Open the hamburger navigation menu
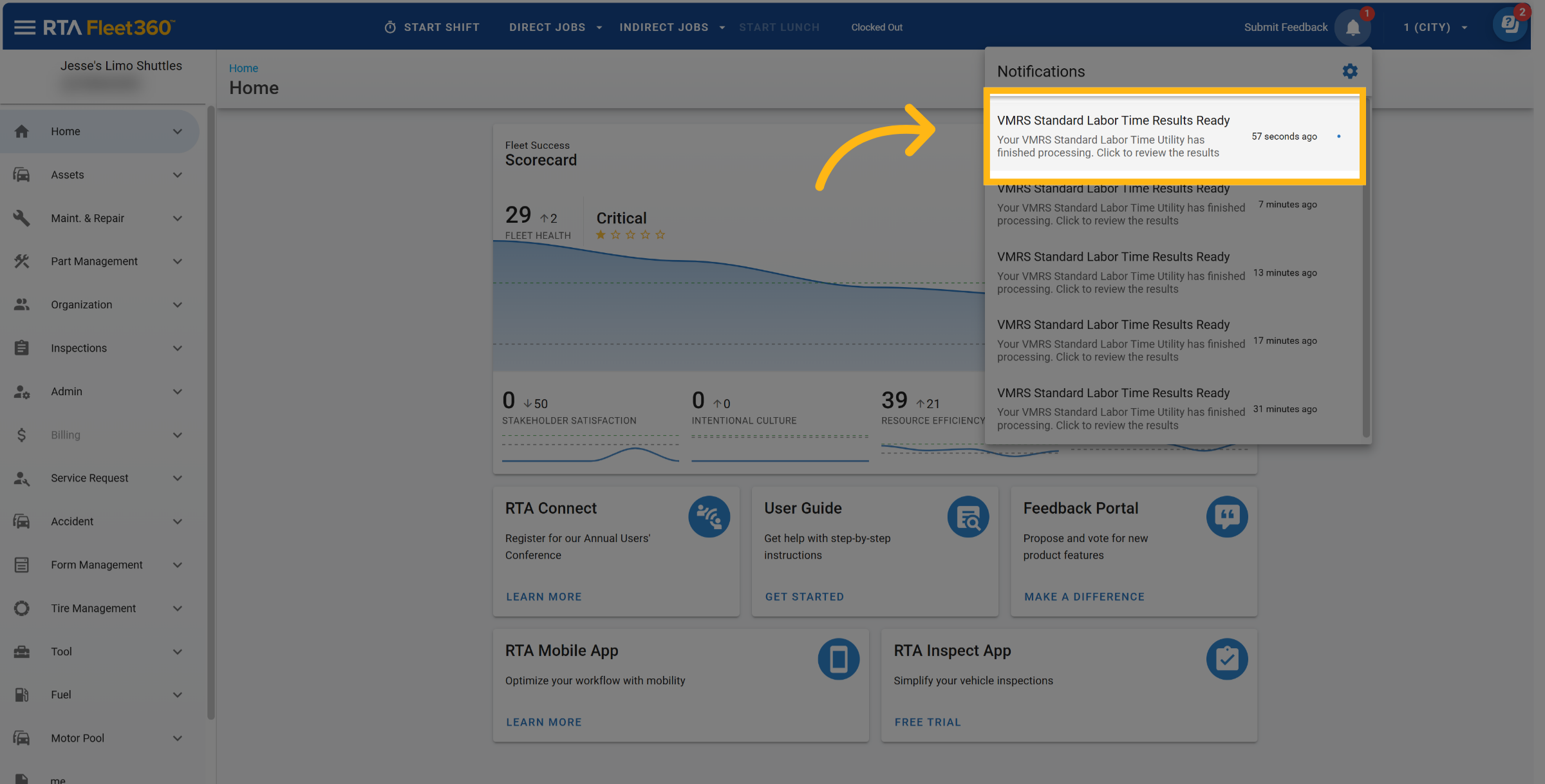 (x=24, y=27)
